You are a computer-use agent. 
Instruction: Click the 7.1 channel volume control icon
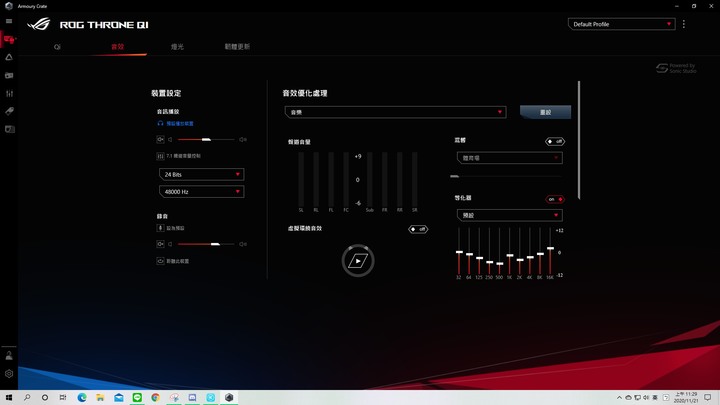click(x=160, y=156)
